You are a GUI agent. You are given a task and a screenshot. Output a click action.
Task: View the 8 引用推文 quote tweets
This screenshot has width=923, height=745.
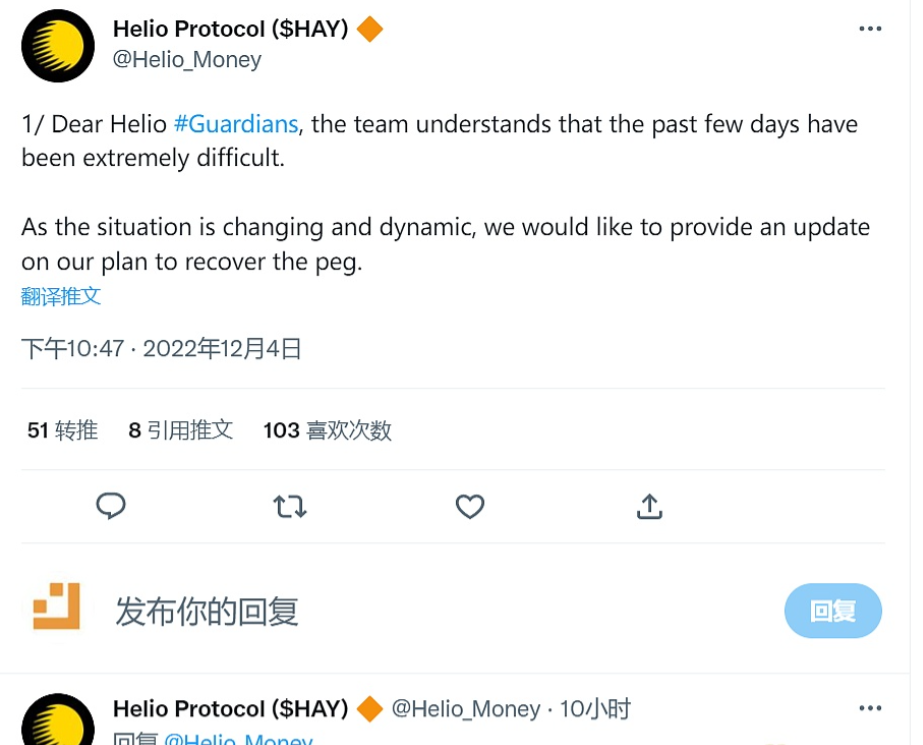click(180, 430)
